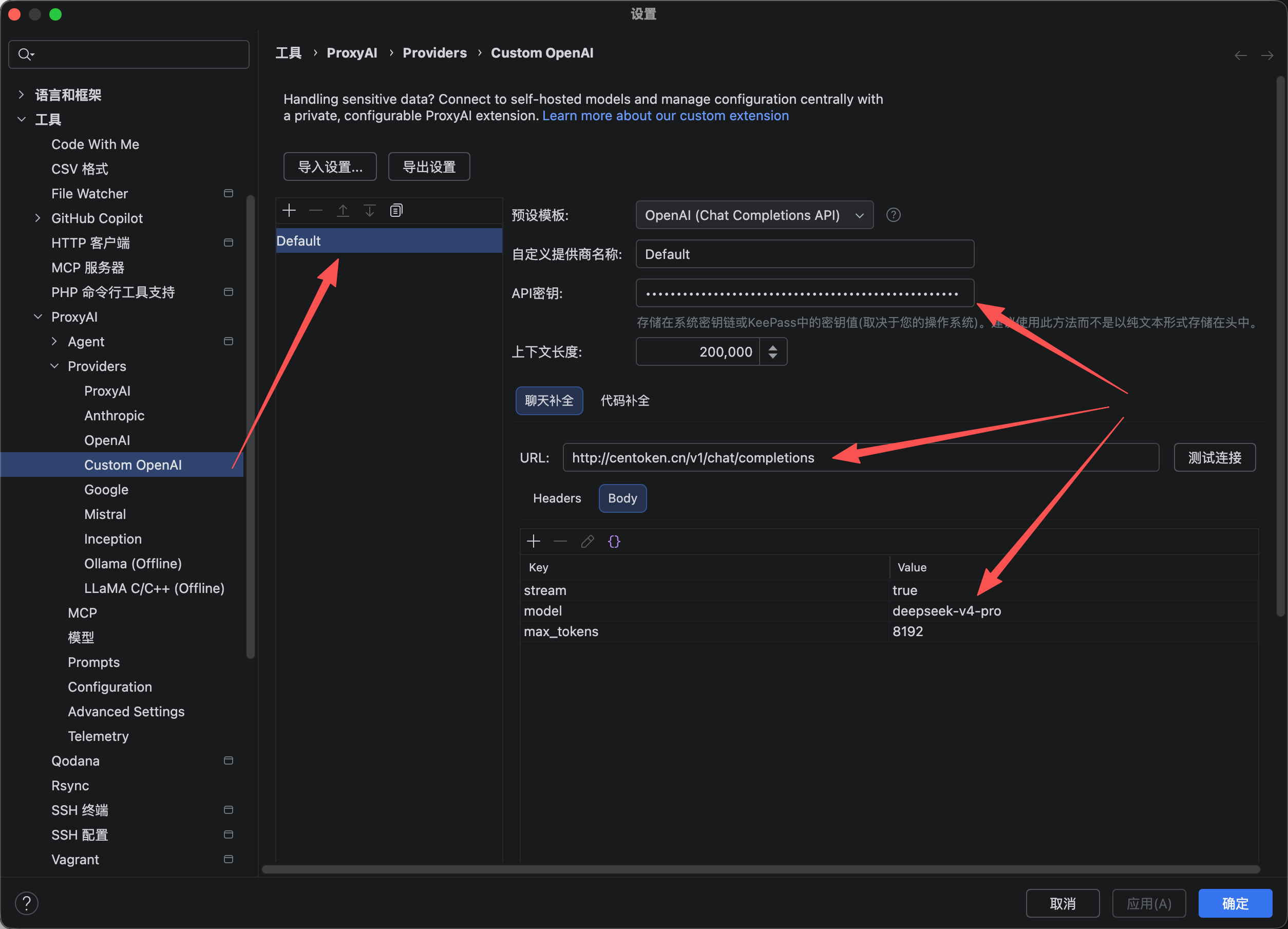Open the custom extension learn more link
The image size is (1288, 929).
click(x=665, y=116)
